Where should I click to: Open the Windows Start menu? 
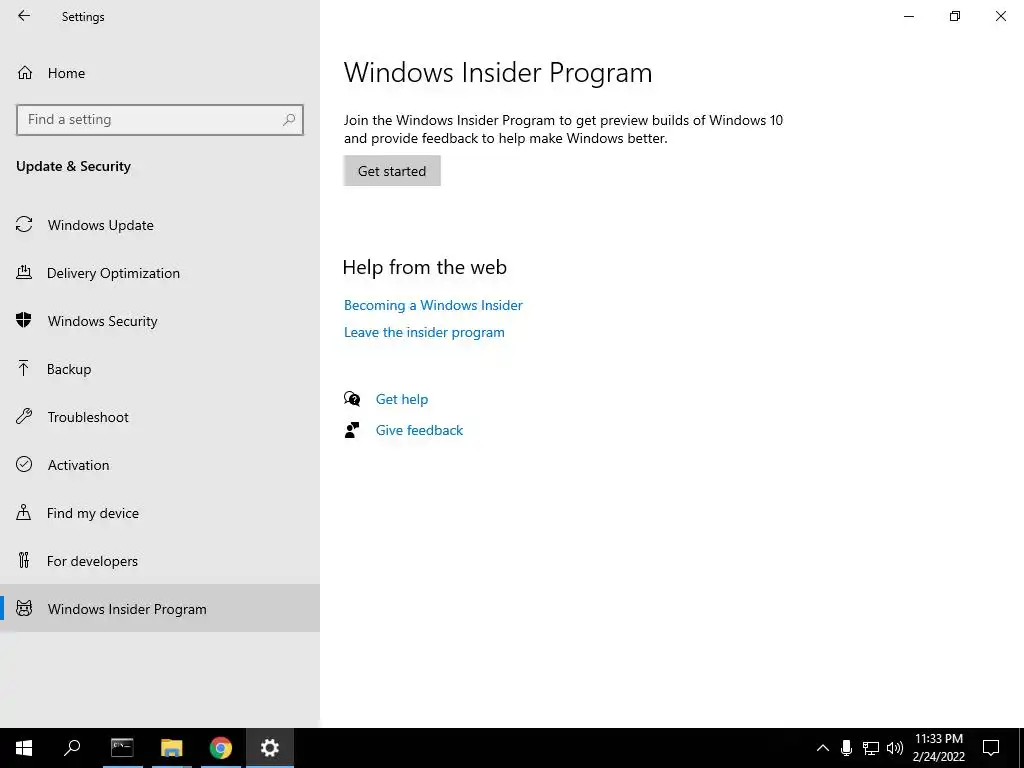[x=24, y=748]
